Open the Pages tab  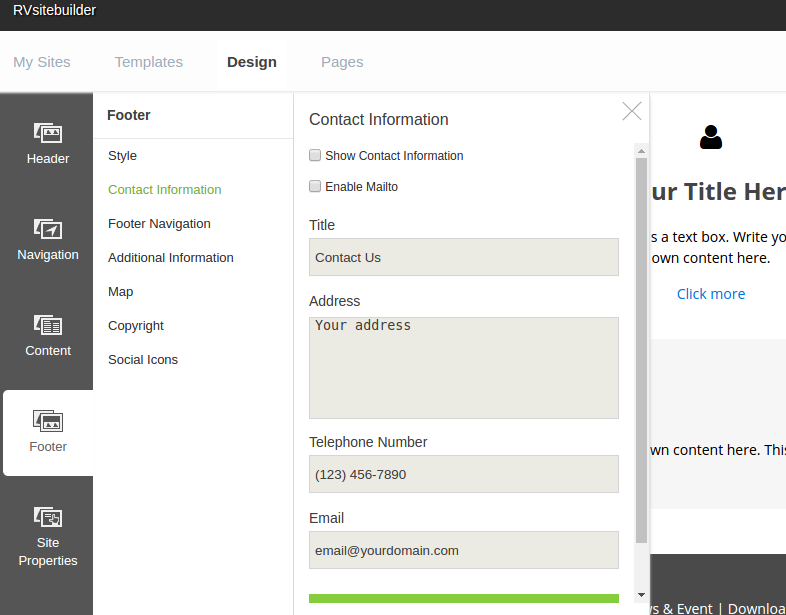pos(342,62)
